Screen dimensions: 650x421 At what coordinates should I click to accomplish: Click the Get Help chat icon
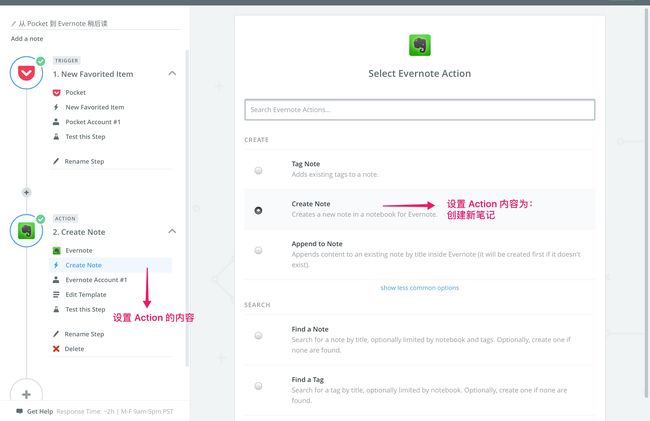click(x=19, y=411)
